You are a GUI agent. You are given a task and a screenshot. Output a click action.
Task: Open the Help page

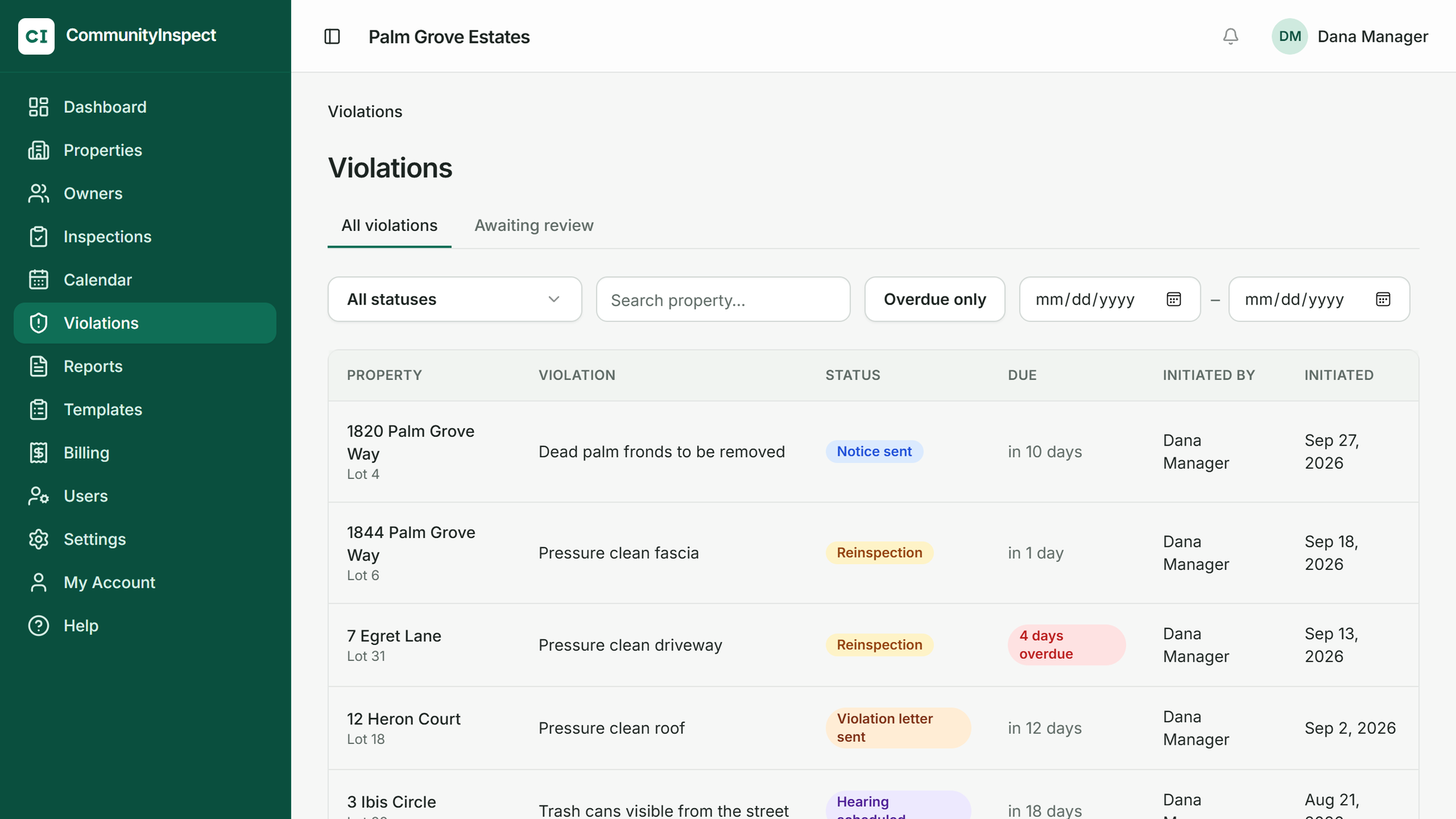145,625
